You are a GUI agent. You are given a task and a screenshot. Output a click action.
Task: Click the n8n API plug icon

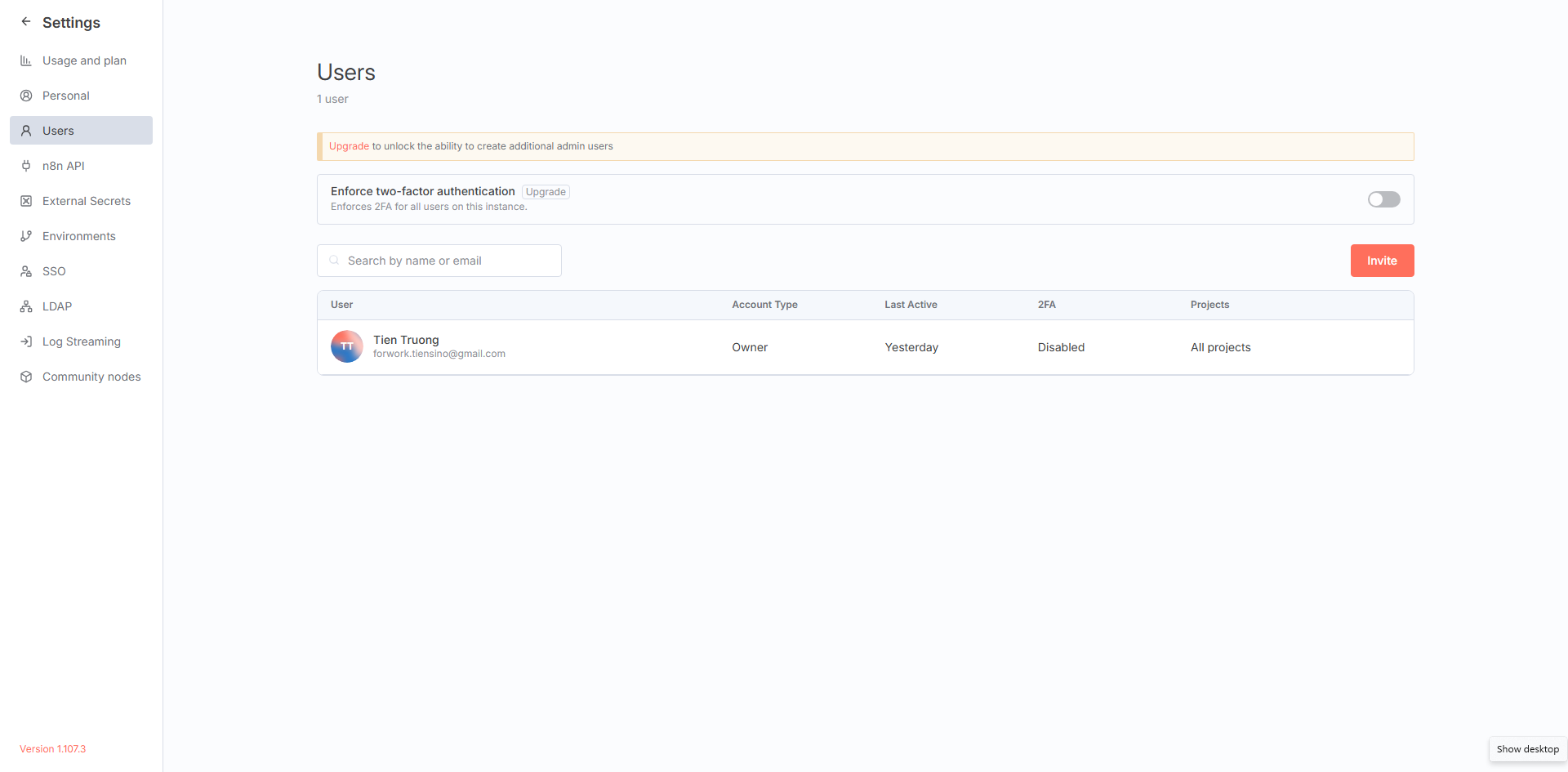click(26, 166)
